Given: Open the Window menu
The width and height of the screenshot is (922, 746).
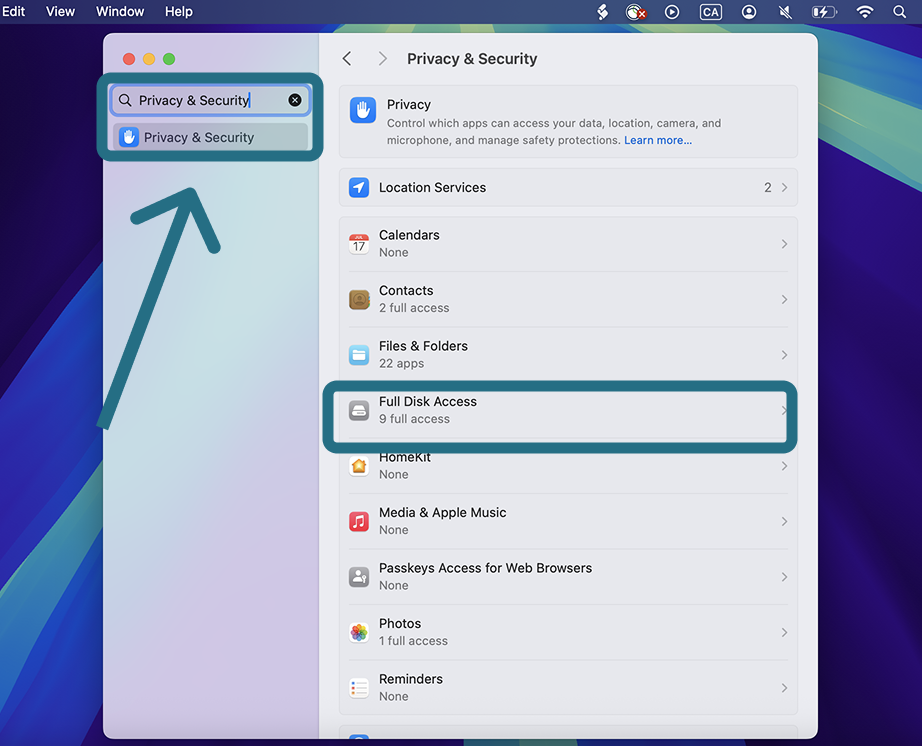Looking at the screenshot, I should [x=120, y=12].
